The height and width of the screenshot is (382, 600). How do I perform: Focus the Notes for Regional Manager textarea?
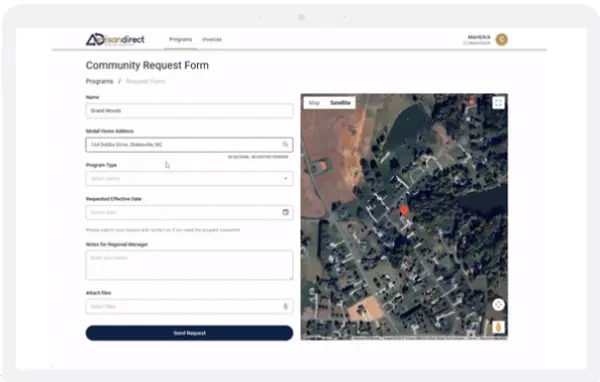point(189,265)
